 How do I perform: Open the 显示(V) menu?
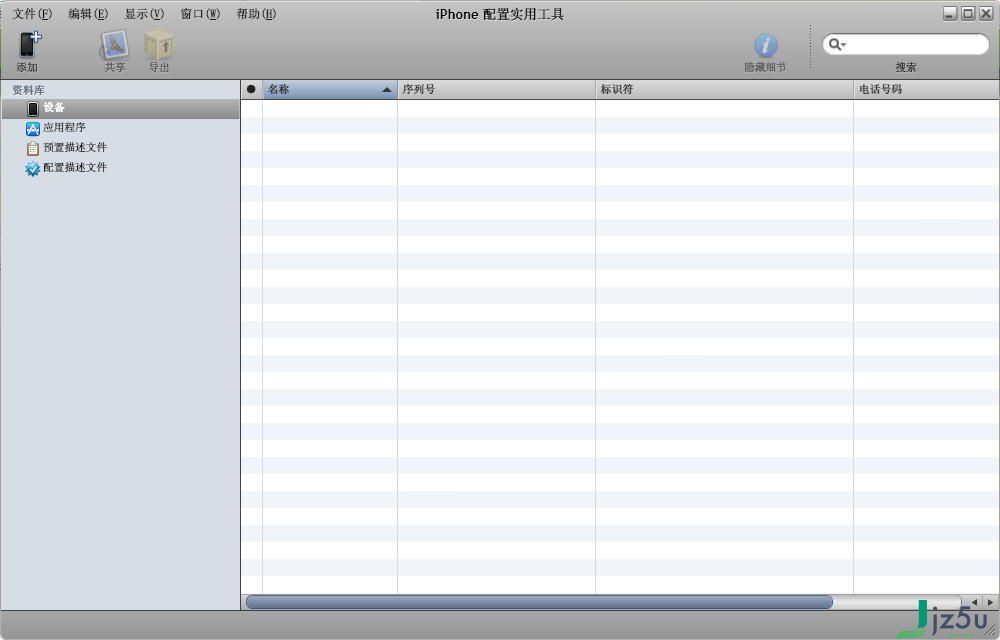click(x=144, y=13)
